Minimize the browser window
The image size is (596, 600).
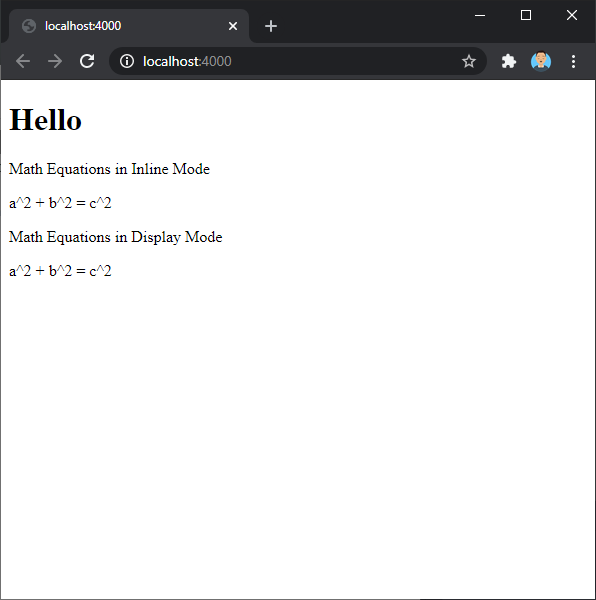click(x=480, y=15)
